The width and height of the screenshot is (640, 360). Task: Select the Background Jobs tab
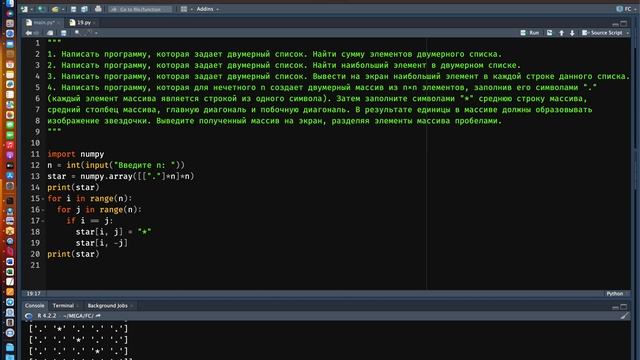[108, 305]
